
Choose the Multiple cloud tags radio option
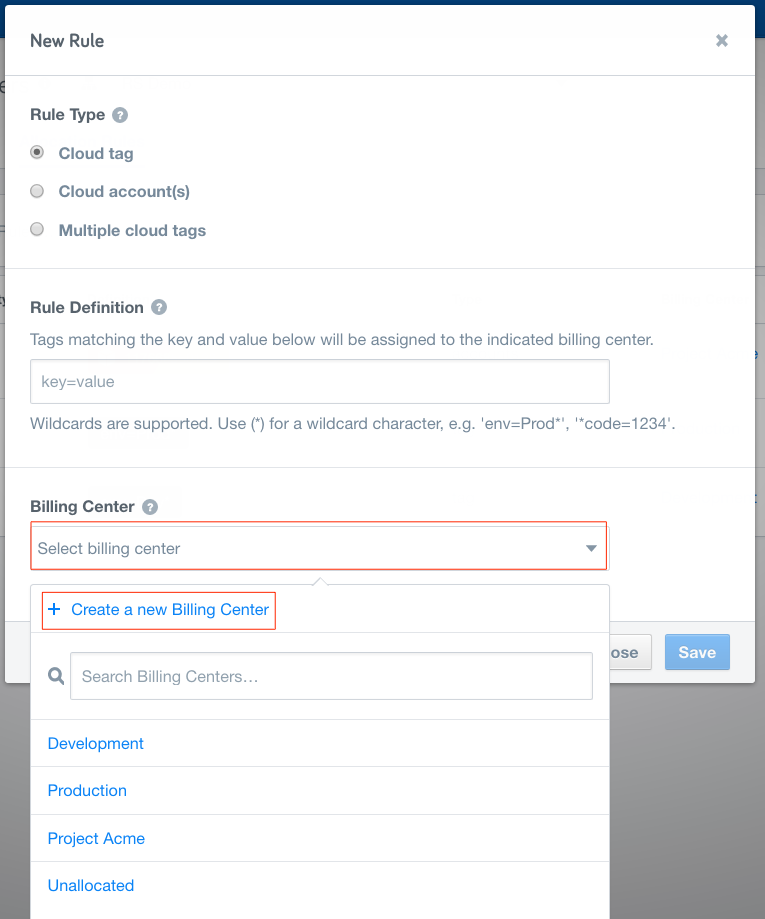pyautogui.click(x=37, y=229)
